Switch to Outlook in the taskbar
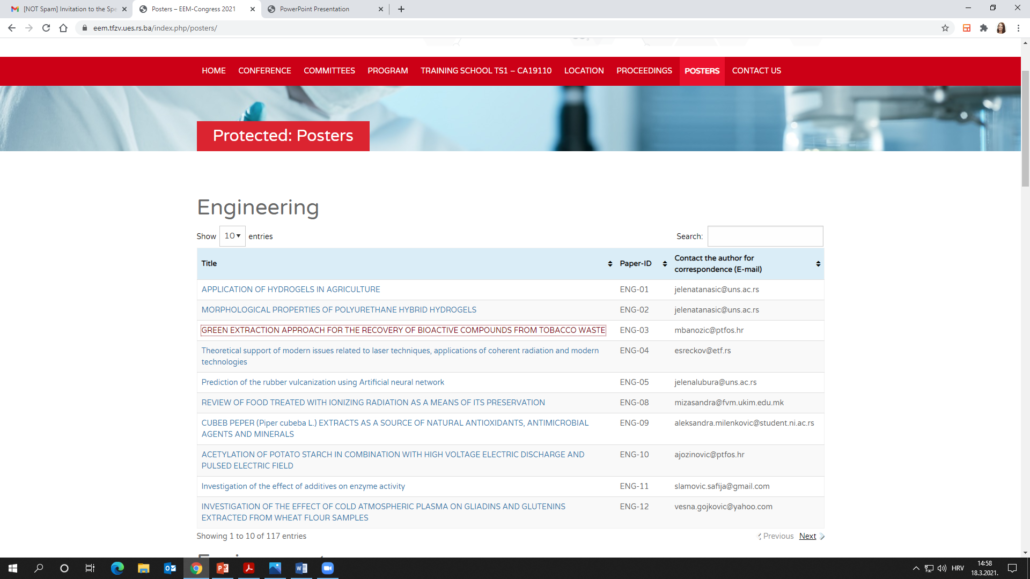Image resolution: width=1030 pixels, height=579 pixels. coord(169,568)
